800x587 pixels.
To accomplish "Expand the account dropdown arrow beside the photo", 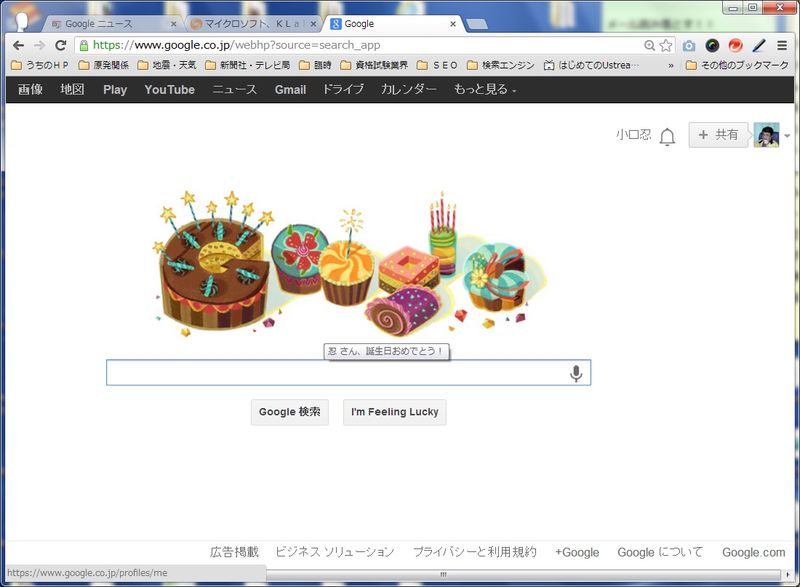I will coord(787,136).
